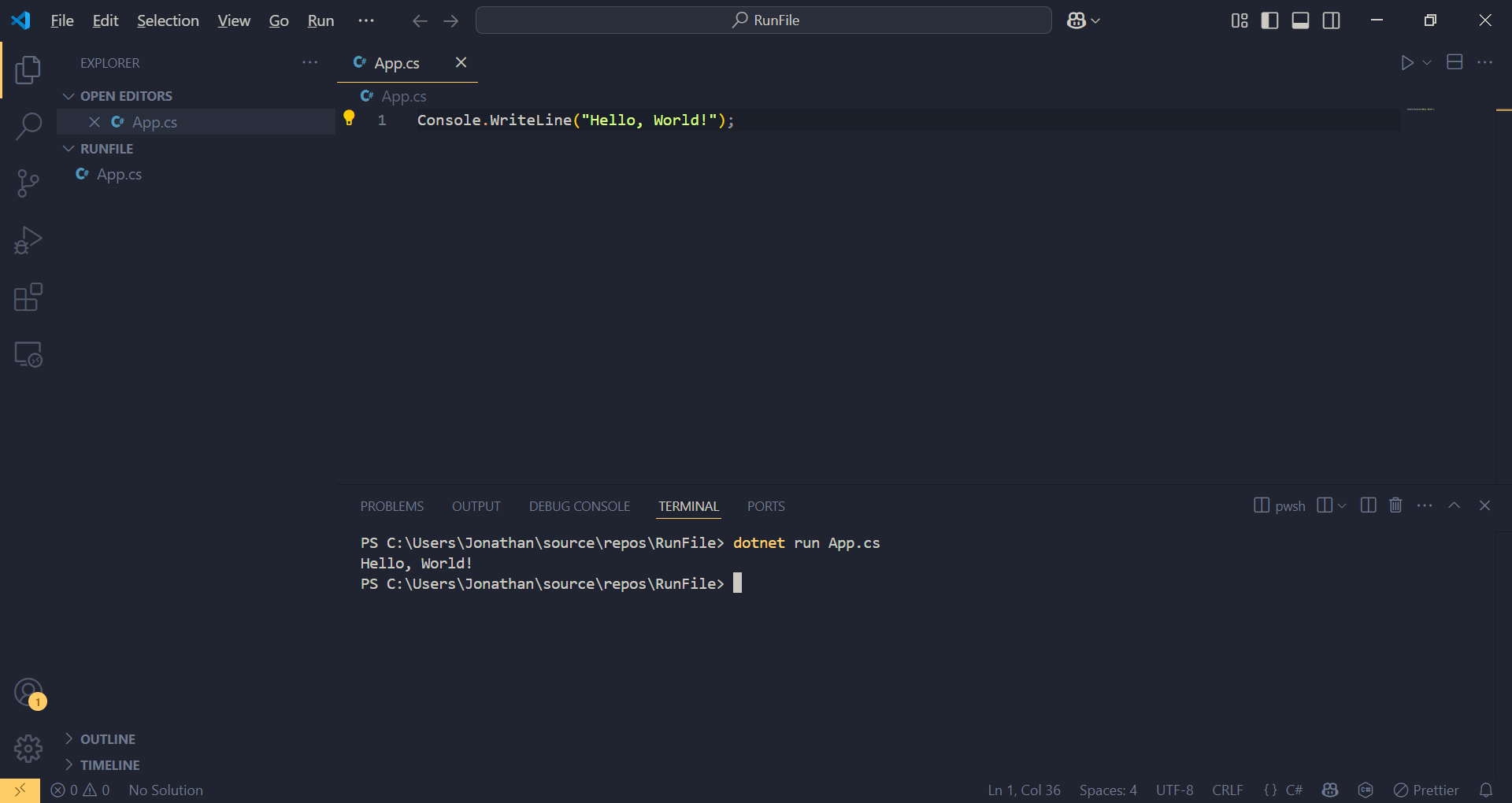
Task: Toggle the bottom panel
Action: (x=1300, y=20)
